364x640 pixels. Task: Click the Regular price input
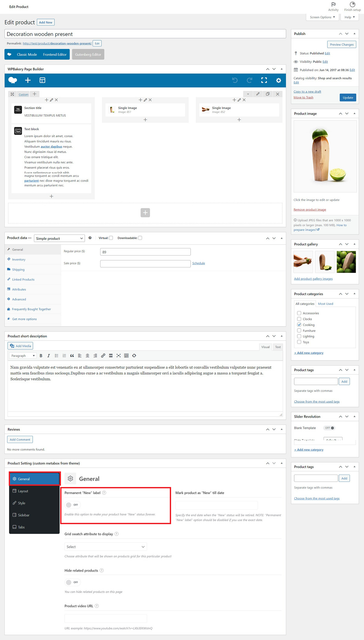click(x=145, y=252)
